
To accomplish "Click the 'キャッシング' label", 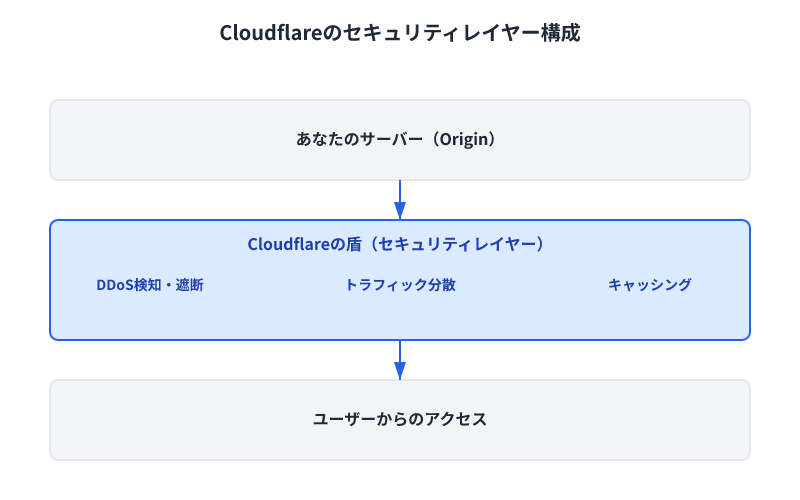I will coord(649,285).
